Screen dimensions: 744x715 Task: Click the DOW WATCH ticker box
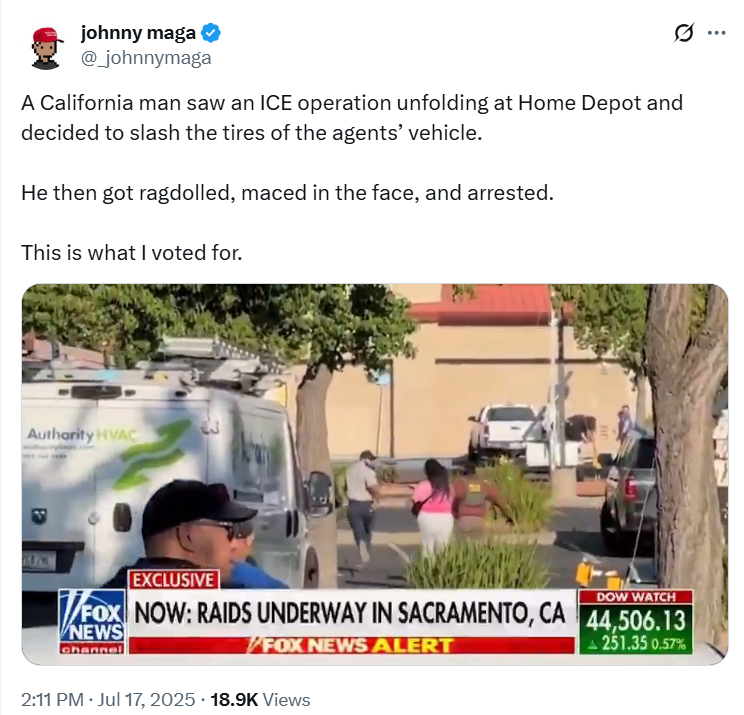tap(635, 622)
